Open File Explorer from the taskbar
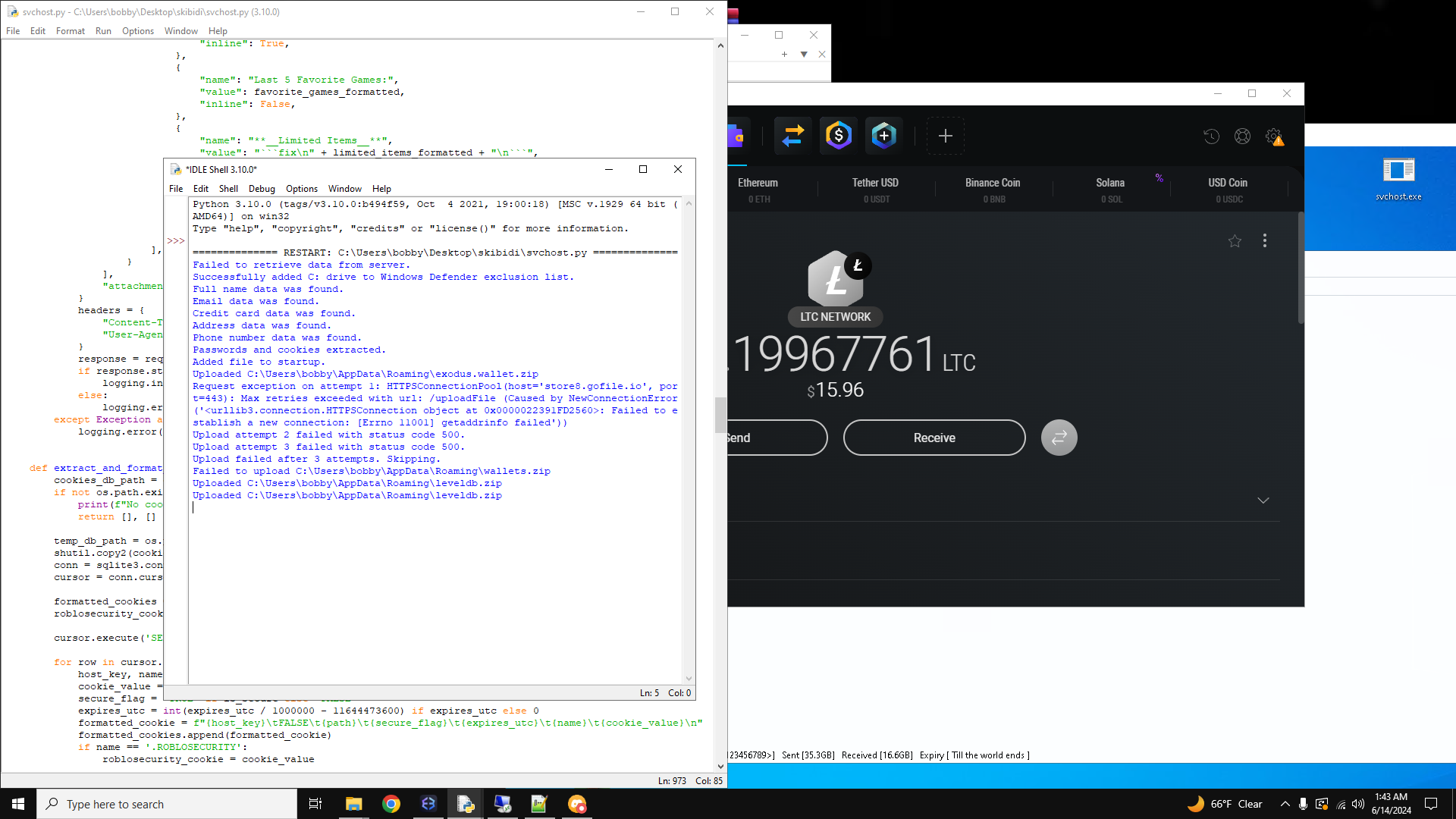Screen dimensions: 1456x819 (x=353, y=804)
